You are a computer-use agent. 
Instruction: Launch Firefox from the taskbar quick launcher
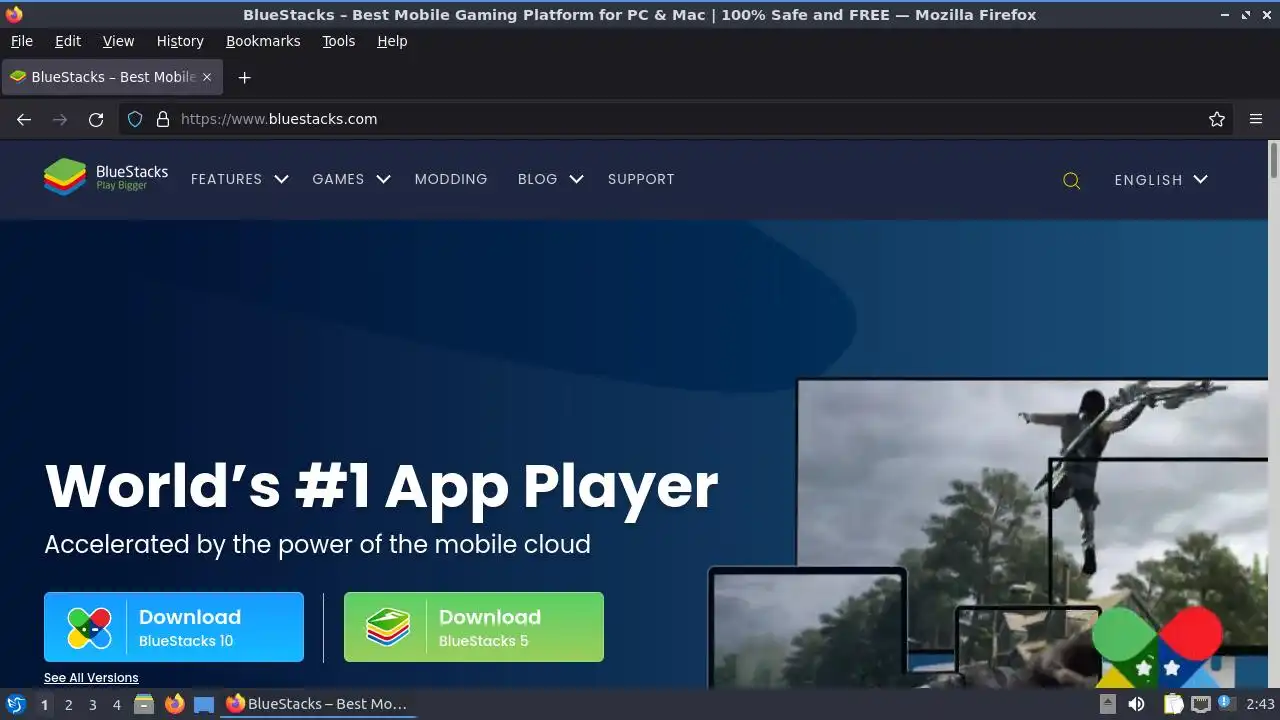[174, 704]
